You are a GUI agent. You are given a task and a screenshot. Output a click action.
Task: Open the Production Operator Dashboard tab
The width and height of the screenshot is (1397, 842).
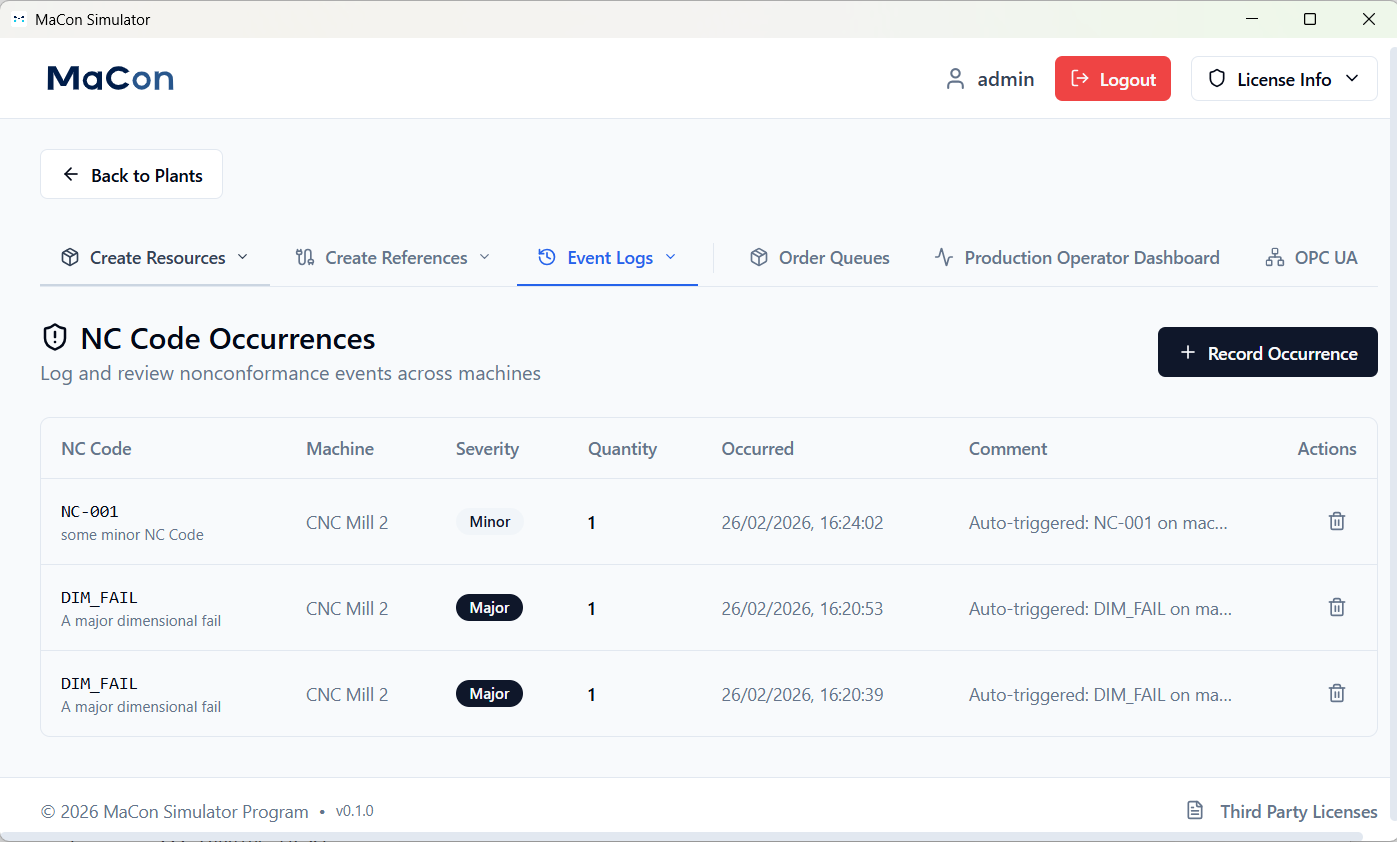coord(1077,258)
